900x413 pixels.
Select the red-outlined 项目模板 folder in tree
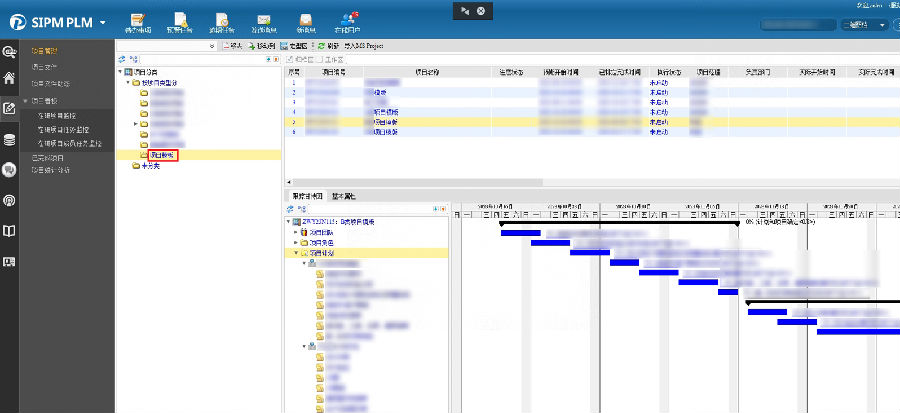pyautogui.click(x=161, y=155)
